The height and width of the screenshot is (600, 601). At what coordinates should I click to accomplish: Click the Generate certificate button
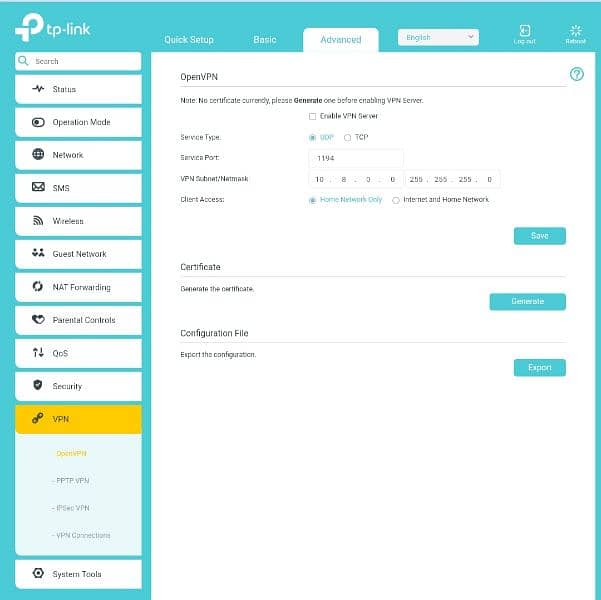[x=527, y=302]
